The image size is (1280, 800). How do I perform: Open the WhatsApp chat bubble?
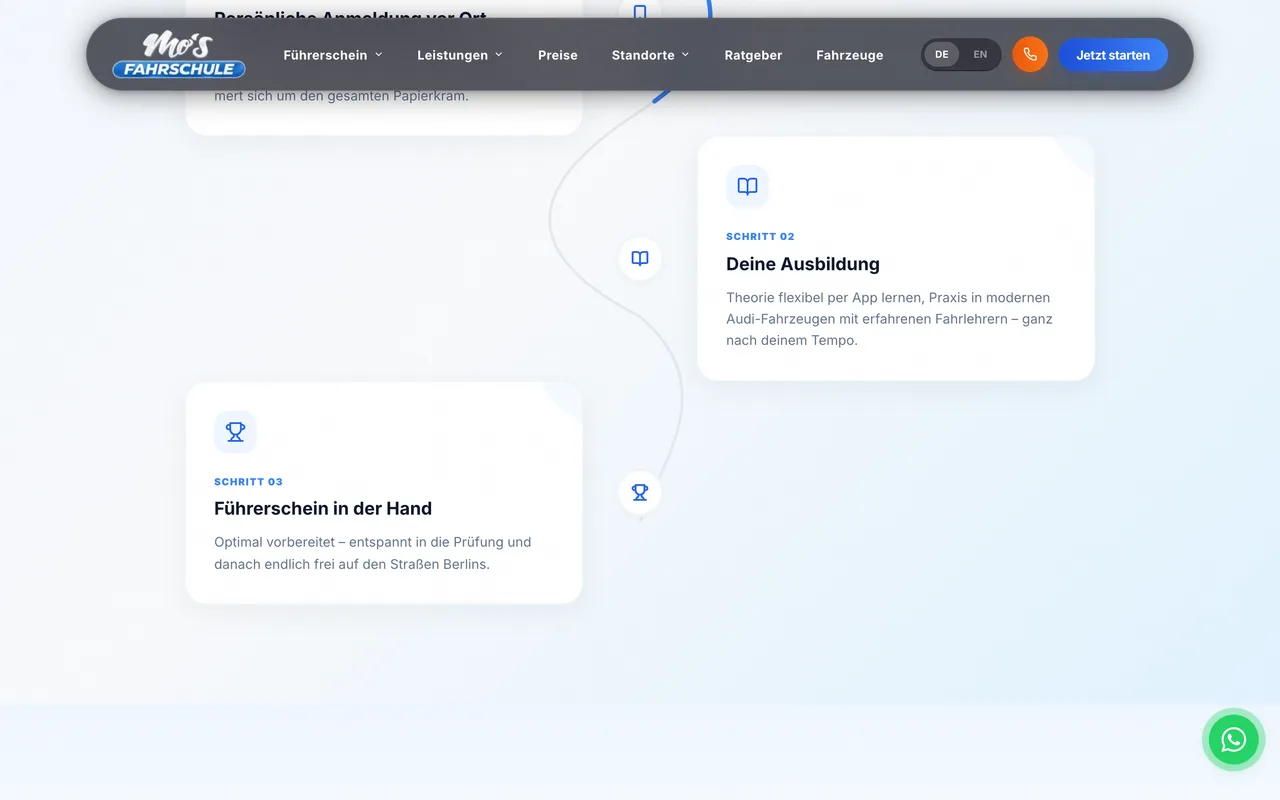[1234, 739]
